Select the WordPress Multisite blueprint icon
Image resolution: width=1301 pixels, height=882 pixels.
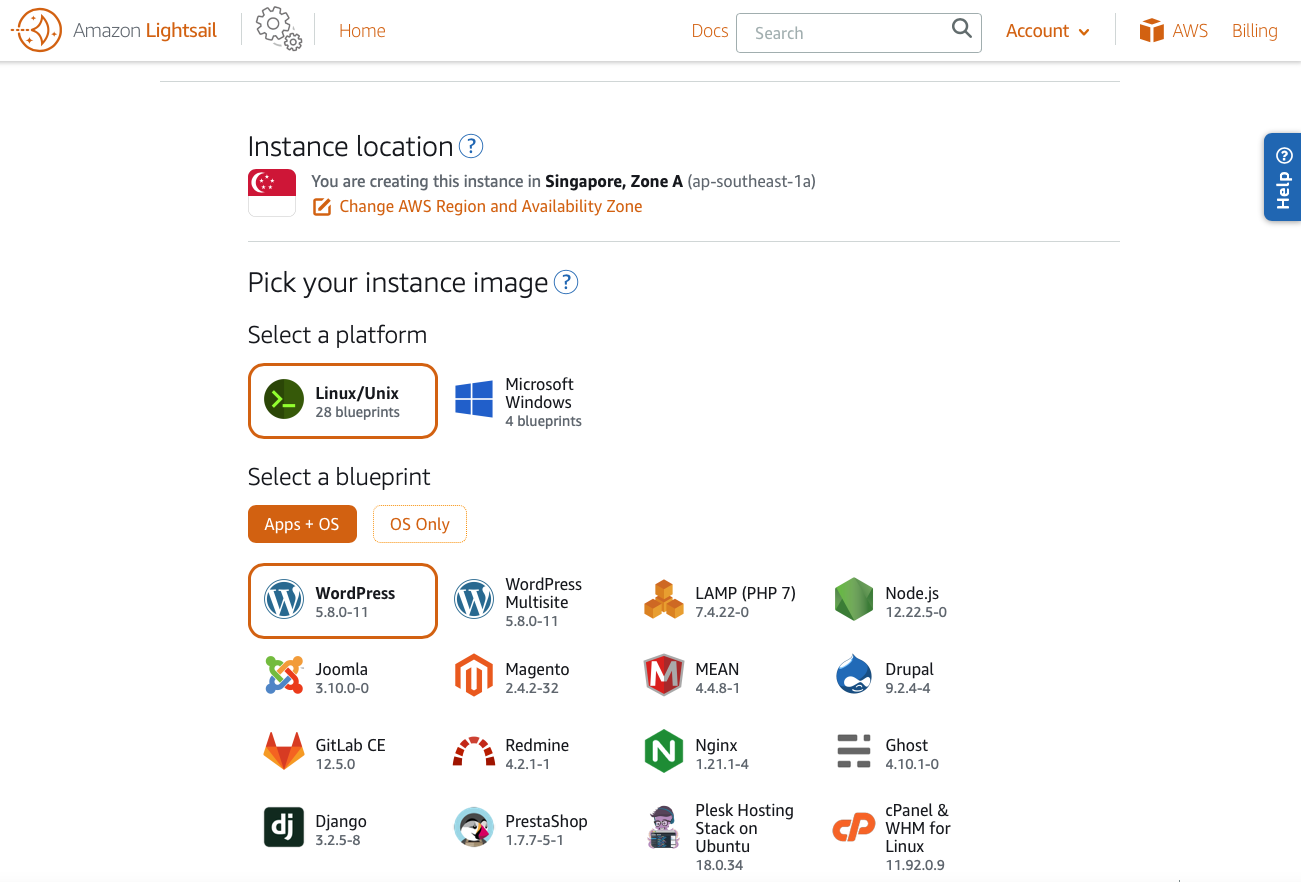point(474,600)
